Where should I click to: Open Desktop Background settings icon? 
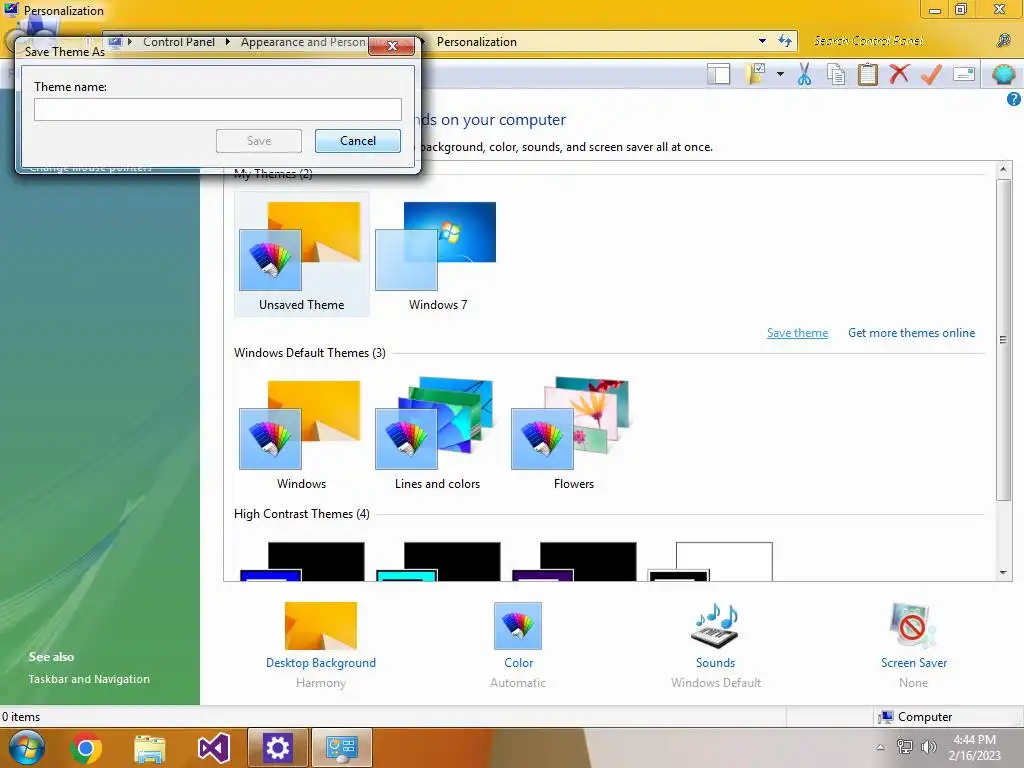321,626
